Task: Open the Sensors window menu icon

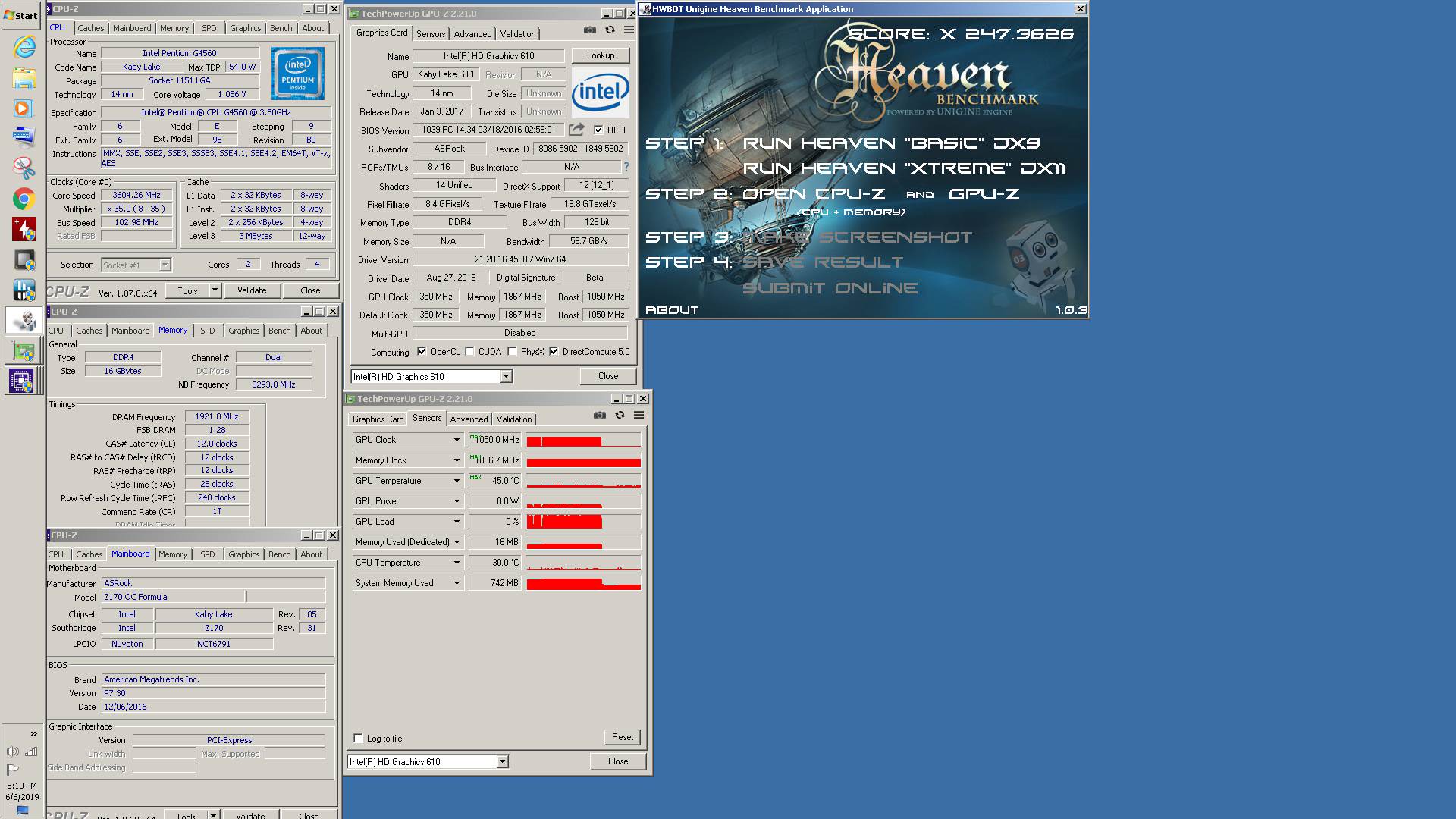Action: click(639, 416)
